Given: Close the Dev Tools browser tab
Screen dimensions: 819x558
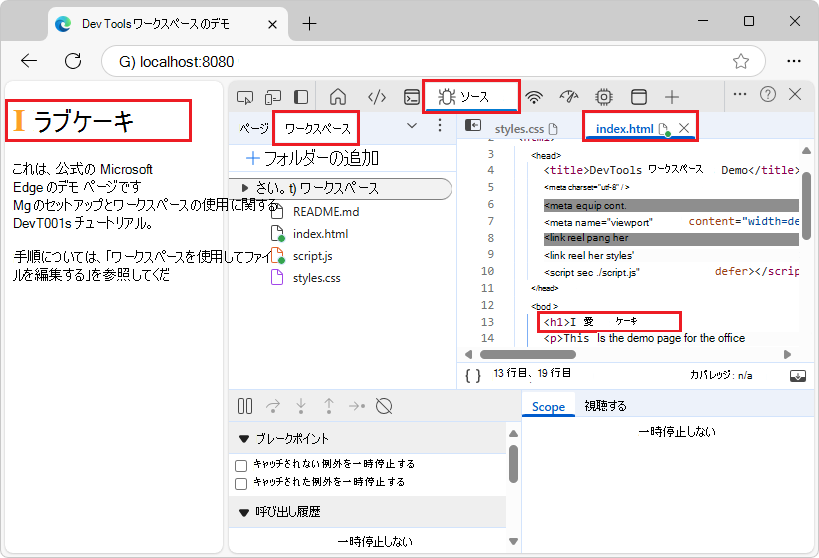Looking at the screenshot, I should pos(272,25).
